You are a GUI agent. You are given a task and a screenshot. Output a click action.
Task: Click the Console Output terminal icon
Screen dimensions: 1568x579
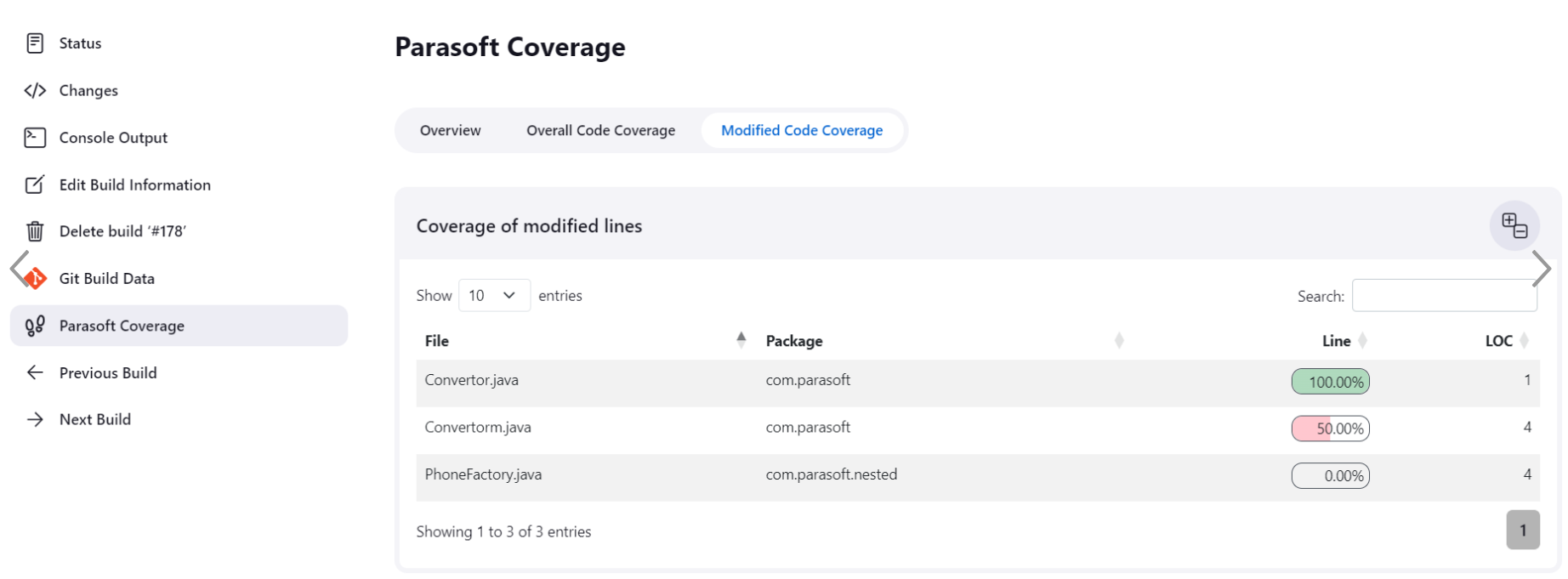coord(35,138)
